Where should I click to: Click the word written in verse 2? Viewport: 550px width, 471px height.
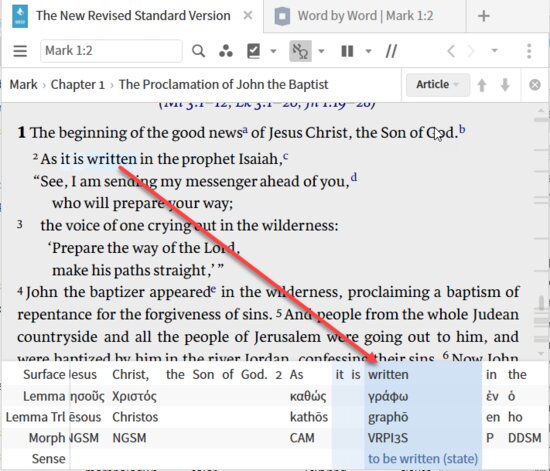tap(112, 159)
